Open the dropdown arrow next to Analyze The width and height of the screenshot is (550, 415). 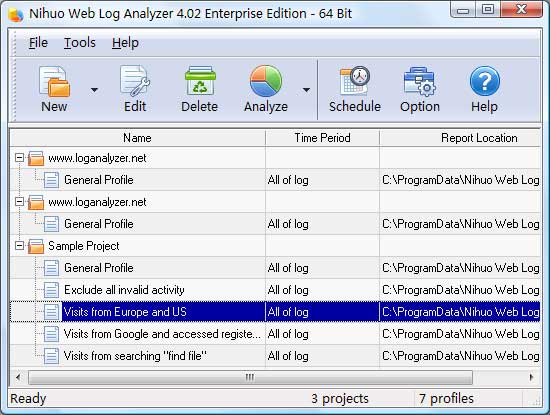[x=306, y=90]
